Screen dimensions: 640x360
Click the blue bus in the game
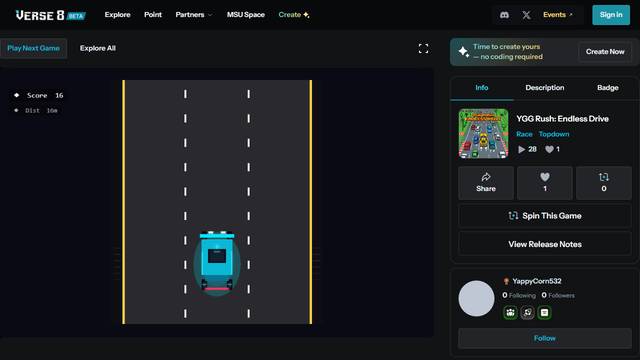[217, 262]
